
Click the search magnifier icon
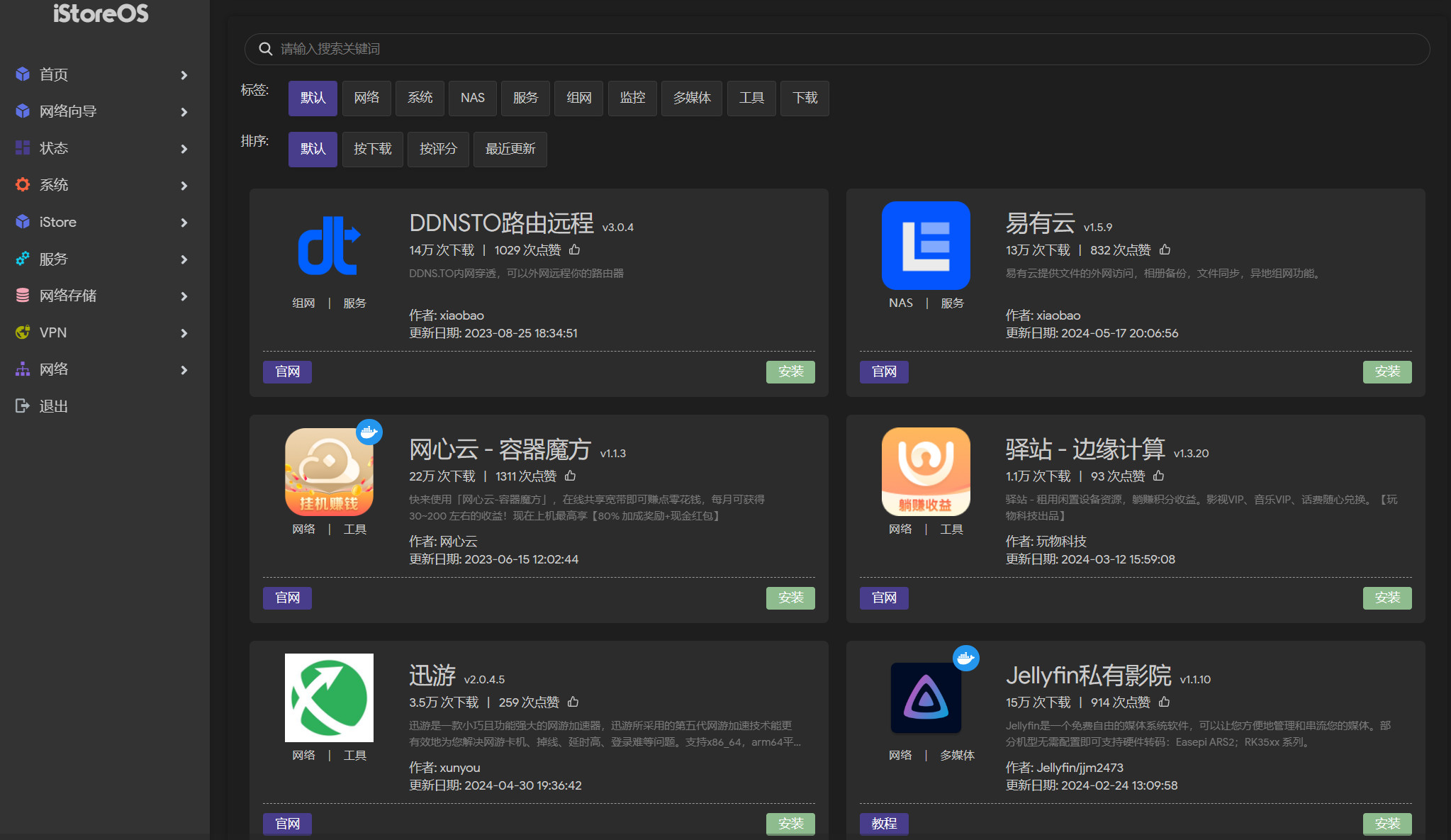pos(266,49)
